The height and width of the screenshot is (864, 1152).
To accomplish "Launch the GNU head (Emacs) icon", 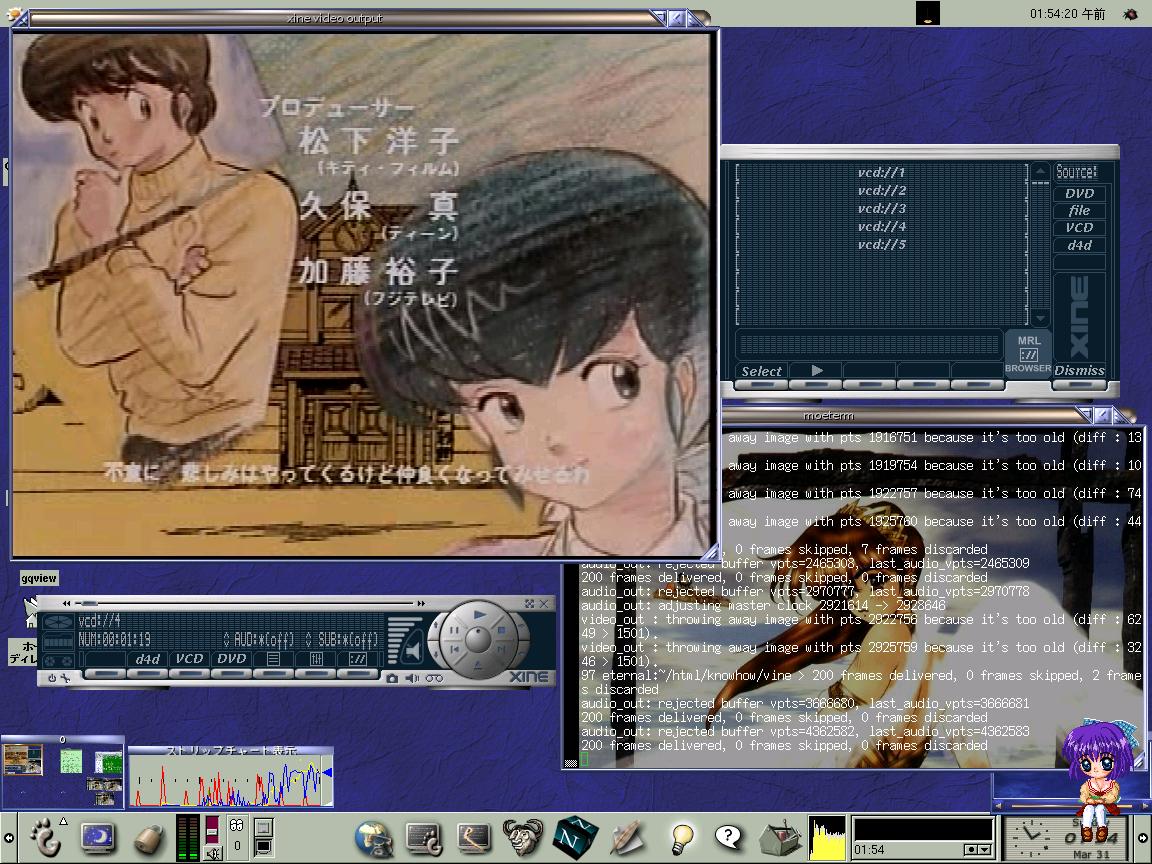I will pos(523,838).
